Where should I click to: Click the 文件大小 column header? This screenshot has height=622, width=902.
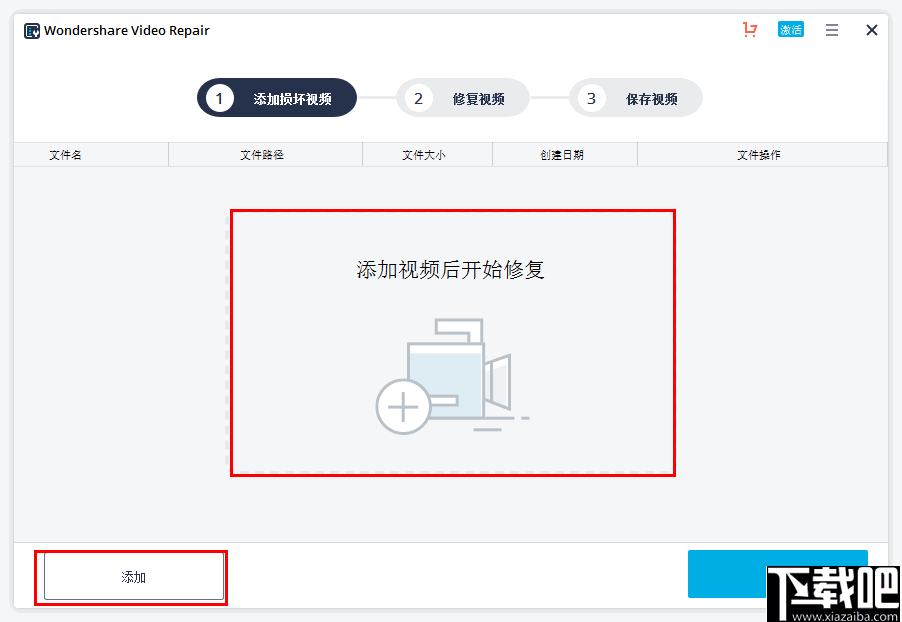click(x=427, y=154)
